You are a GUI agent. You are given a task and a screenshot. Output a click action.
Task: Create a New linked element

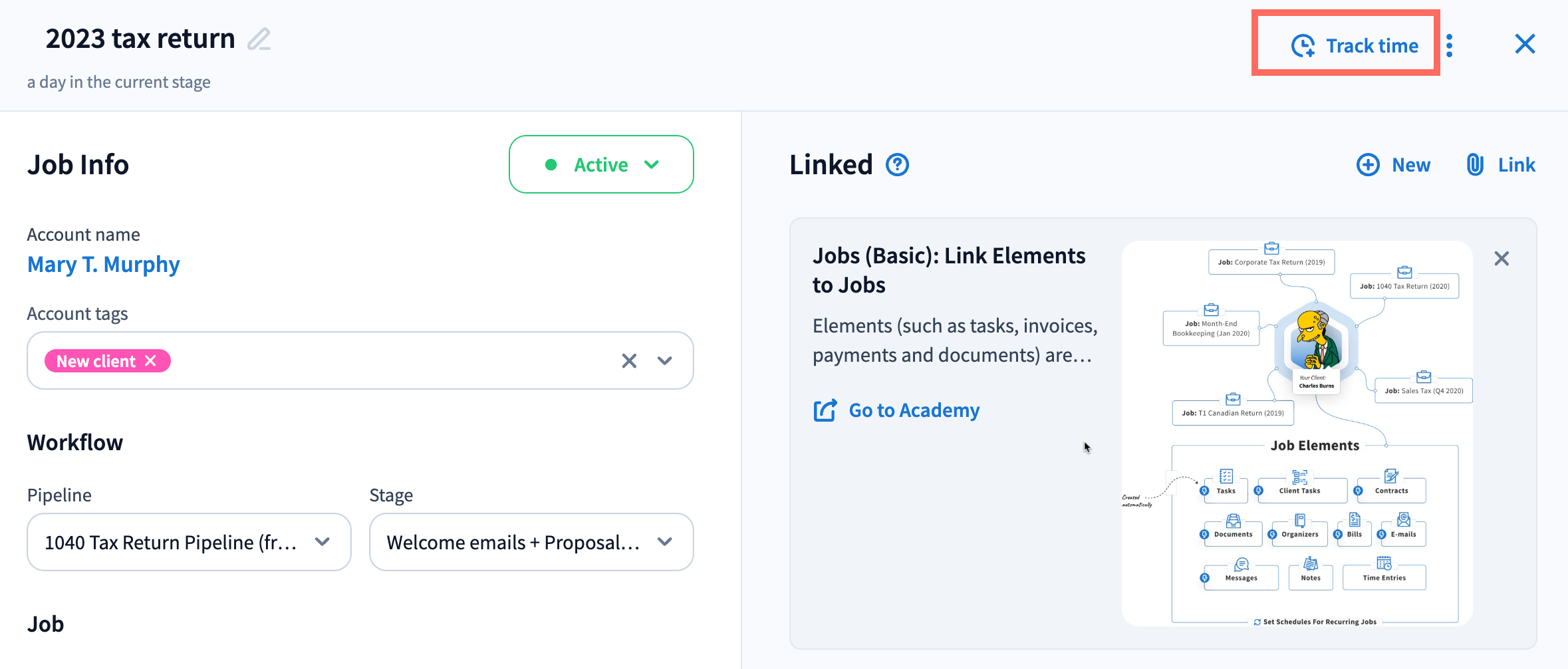[x=1394, y=165]
